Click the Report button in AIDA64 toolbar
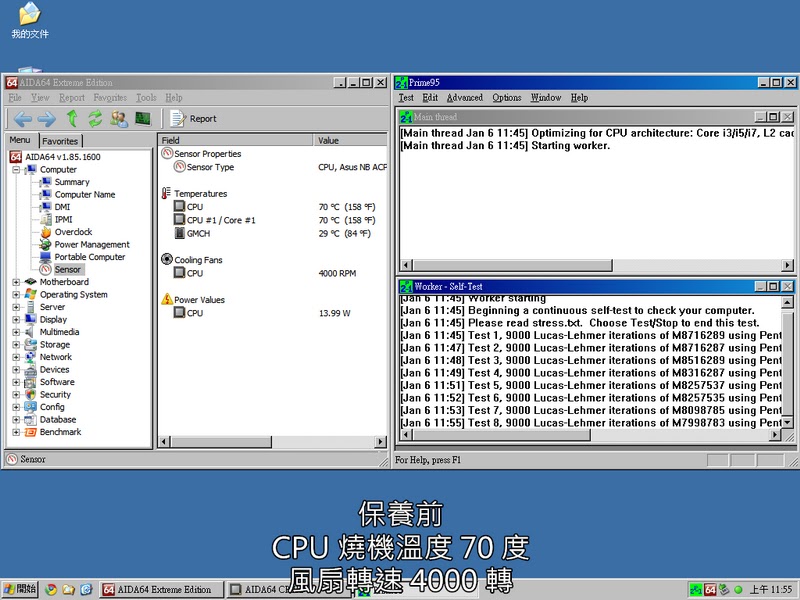The width and height of the screenshot is (800, 600). [193, 118]
